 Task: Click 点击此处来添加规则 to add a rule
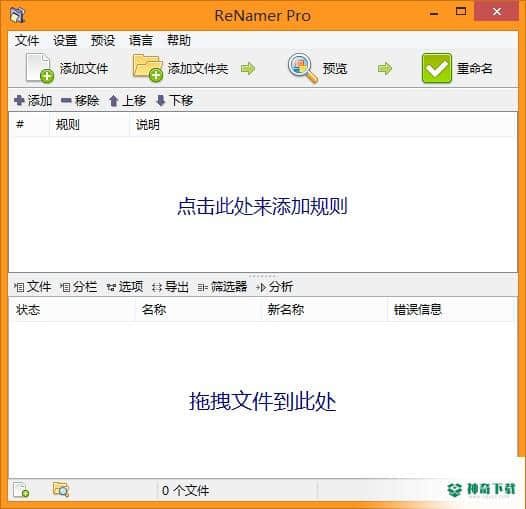coord(262,206)
